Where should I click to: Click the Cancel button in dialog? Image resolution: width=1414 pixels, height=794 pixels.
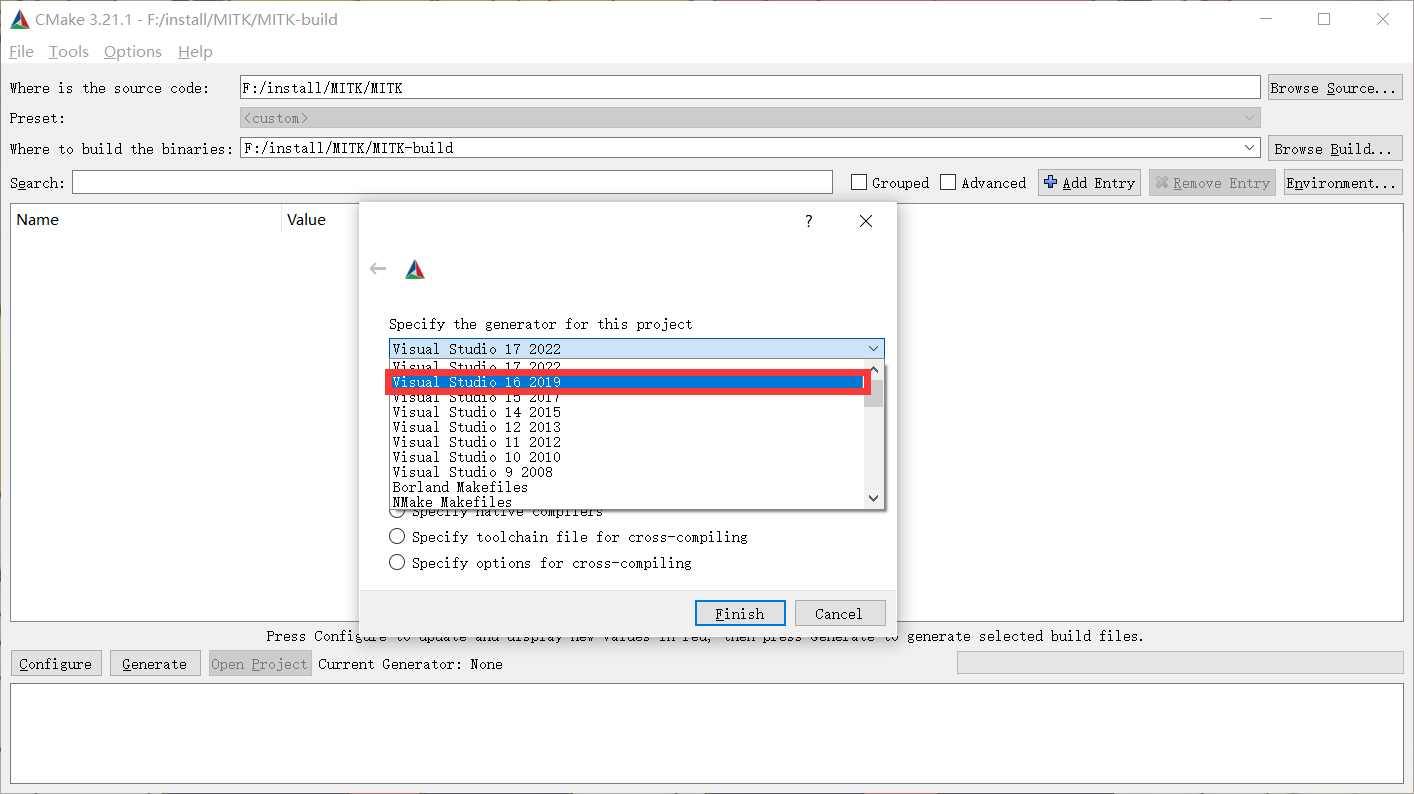click(838, 614)
